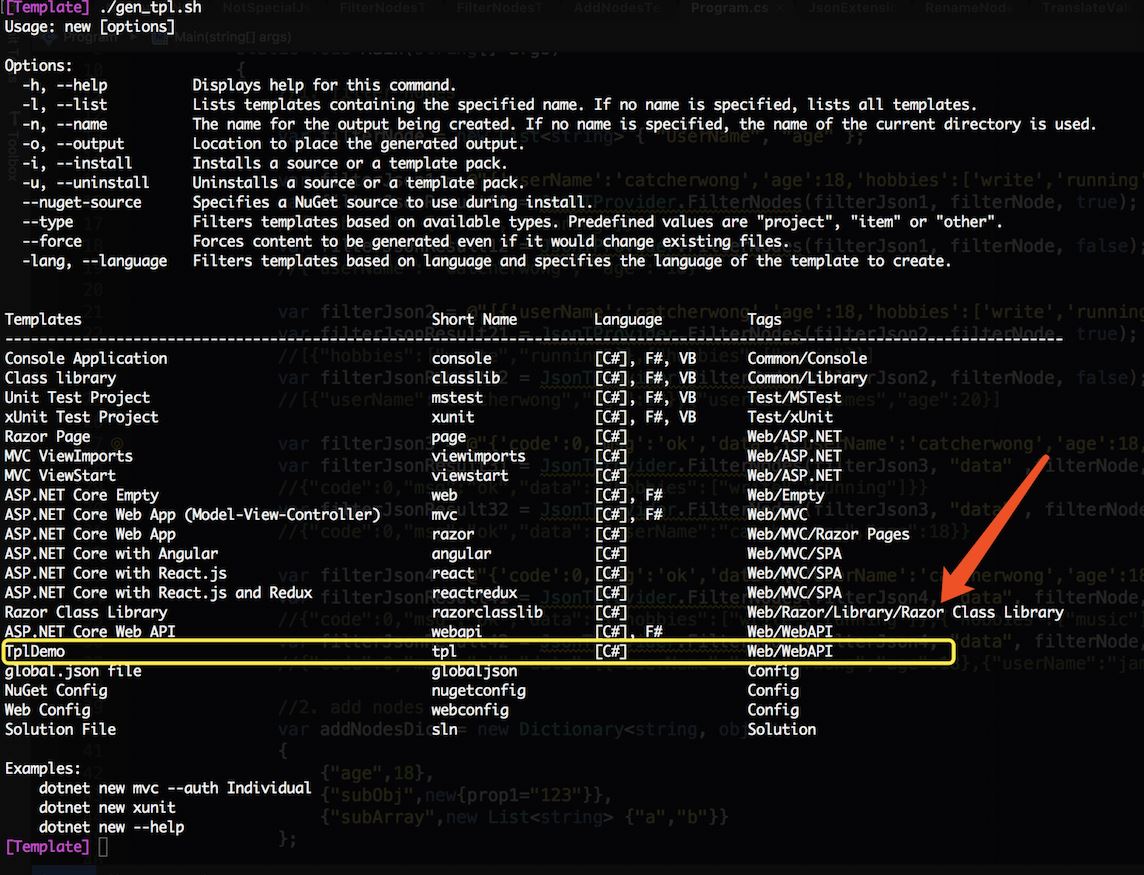Click the terminal cursor after the last [Template] prompt
The height and width of the screenshot is (875, 1144).
click(103, 847)
